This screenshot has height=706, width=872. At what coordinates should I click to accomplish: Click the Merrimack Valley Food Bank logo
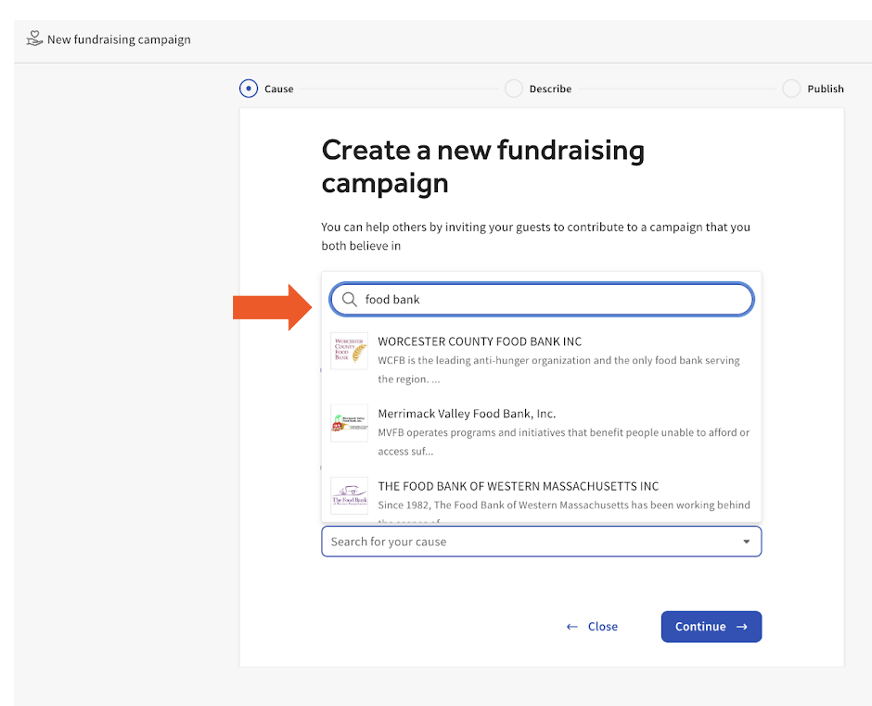point(349,423)
